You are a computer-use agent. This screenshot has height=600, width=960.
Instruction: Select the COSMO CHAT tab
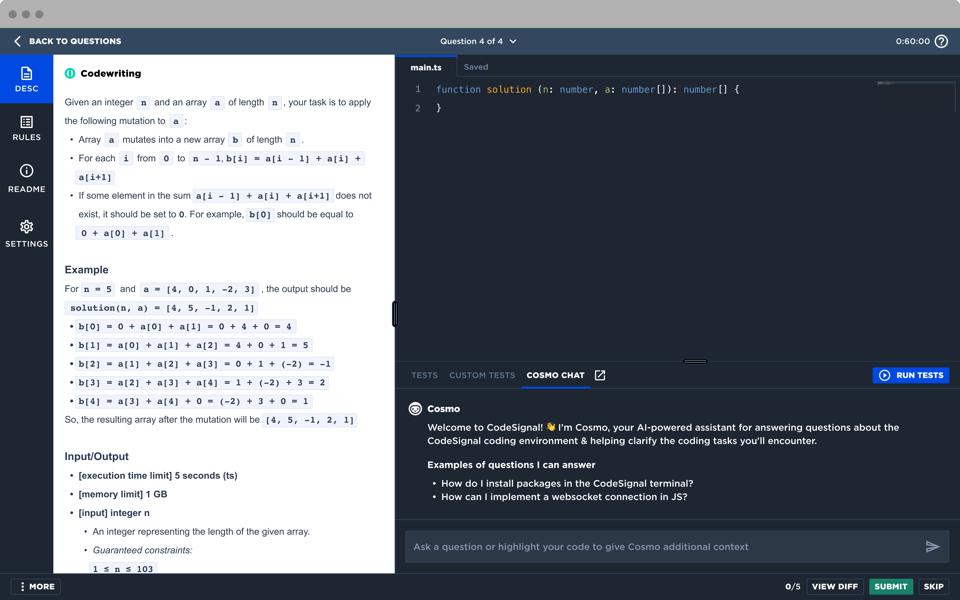(556, 375)
